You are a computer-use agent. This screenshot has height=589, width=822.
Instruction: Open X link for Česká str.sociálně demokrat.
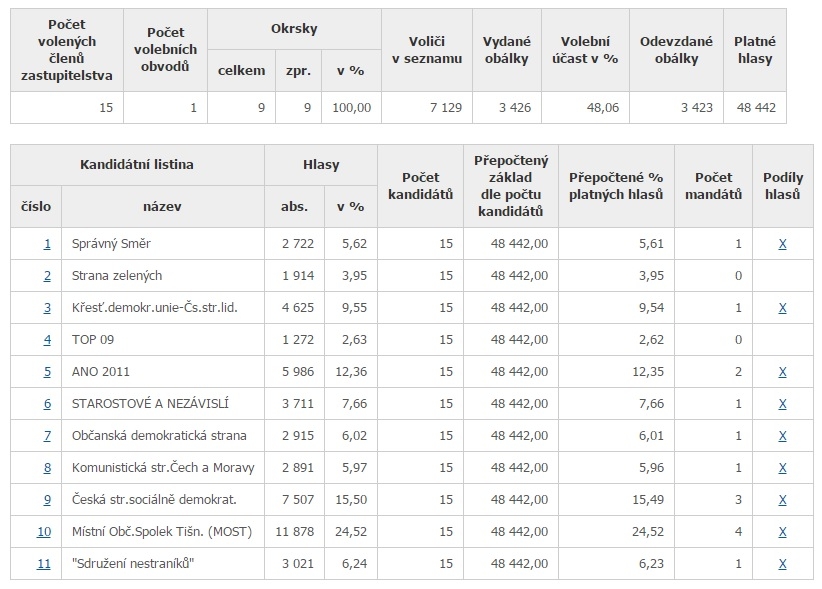782,500
